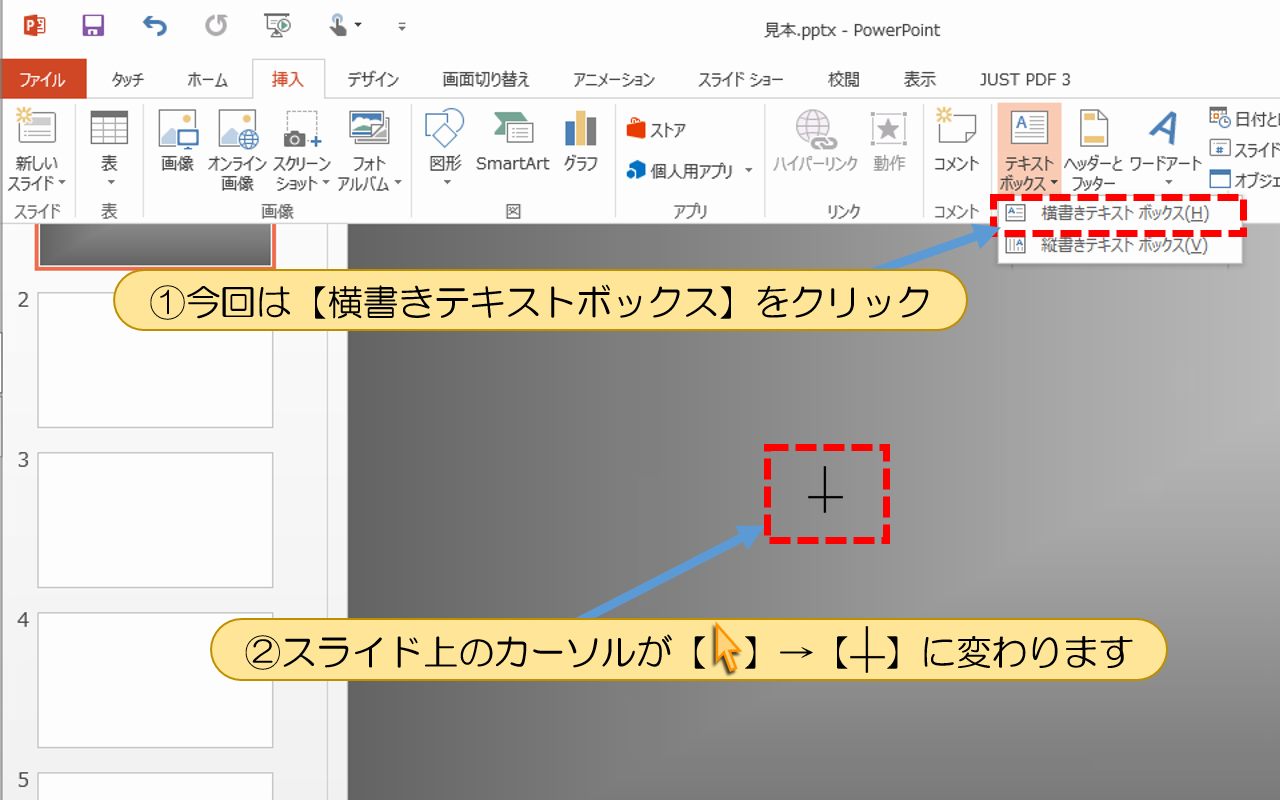Select slide 3 thumbnail
The image size is (1280, 800).
click(x=155, y=520)
